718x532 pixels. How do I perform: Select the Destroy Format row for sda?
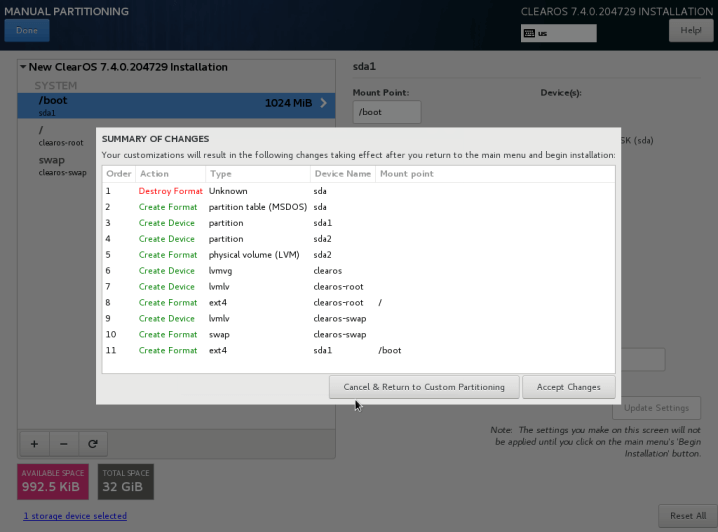(359, 191)
